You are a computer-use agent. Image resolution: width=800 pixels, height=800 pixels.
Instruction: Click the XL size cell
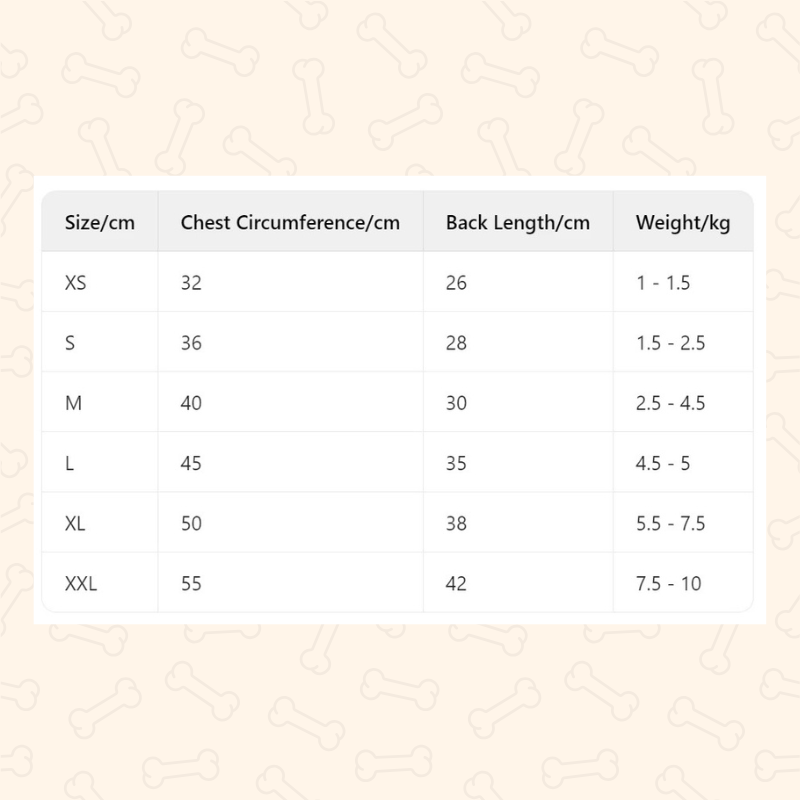click(76, 523)
